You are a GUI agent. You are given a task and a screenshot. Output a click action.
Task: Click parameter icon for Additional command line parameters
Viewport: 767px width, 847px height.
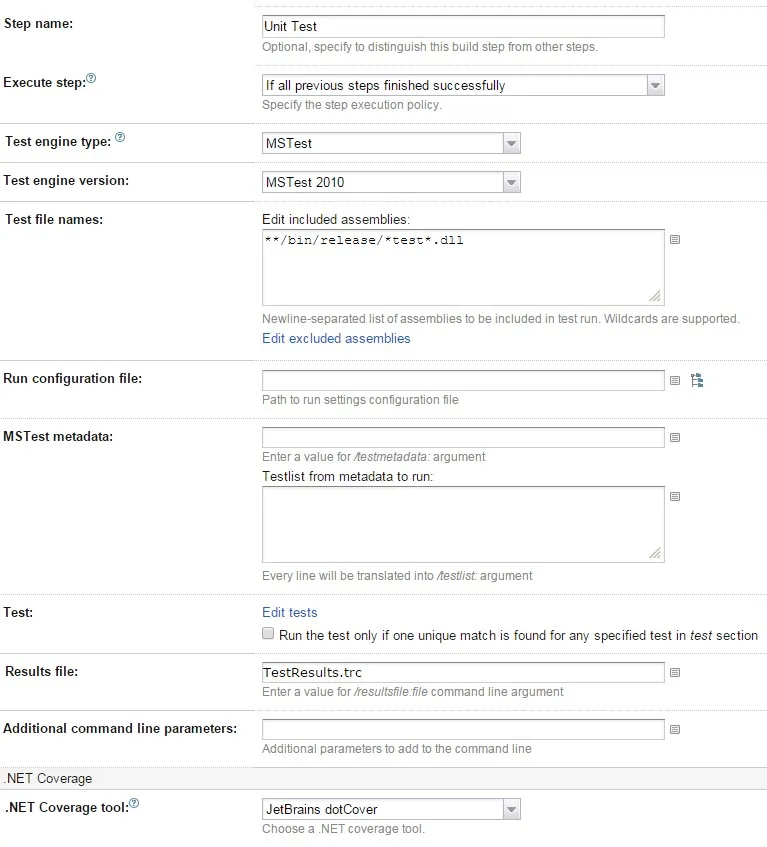[x=675, y=730]
